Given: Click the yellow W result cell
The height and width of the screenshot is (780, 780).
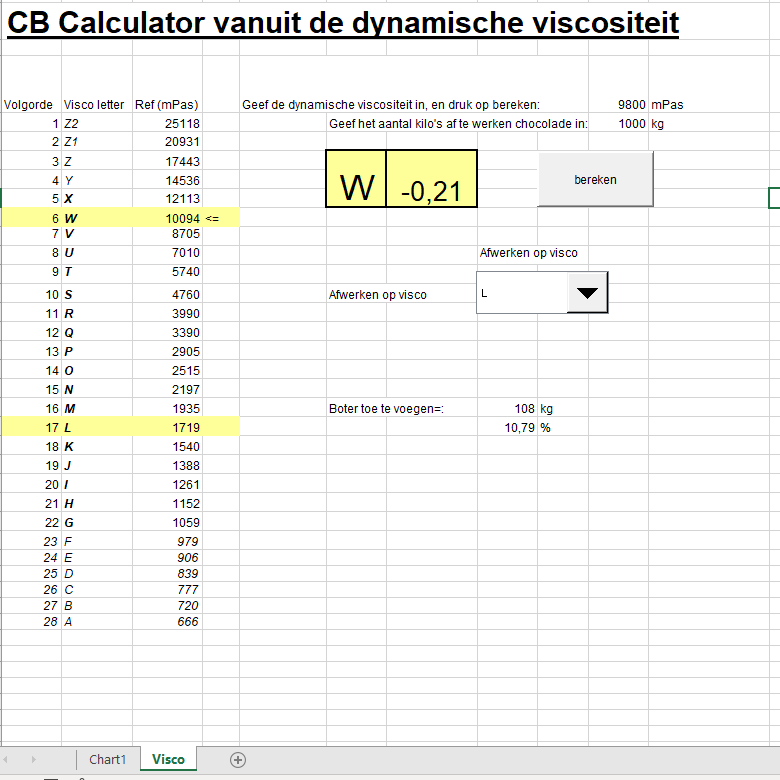Looking at the screenshot, I should pos(356,179).
